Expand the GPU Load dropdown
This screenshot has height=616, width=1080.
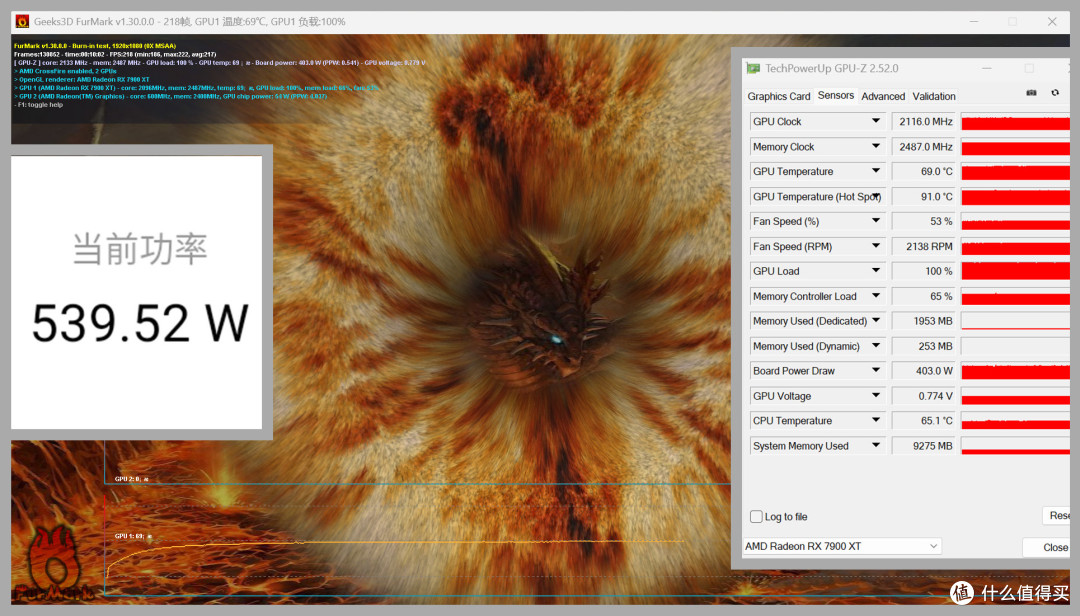point(875,271)
